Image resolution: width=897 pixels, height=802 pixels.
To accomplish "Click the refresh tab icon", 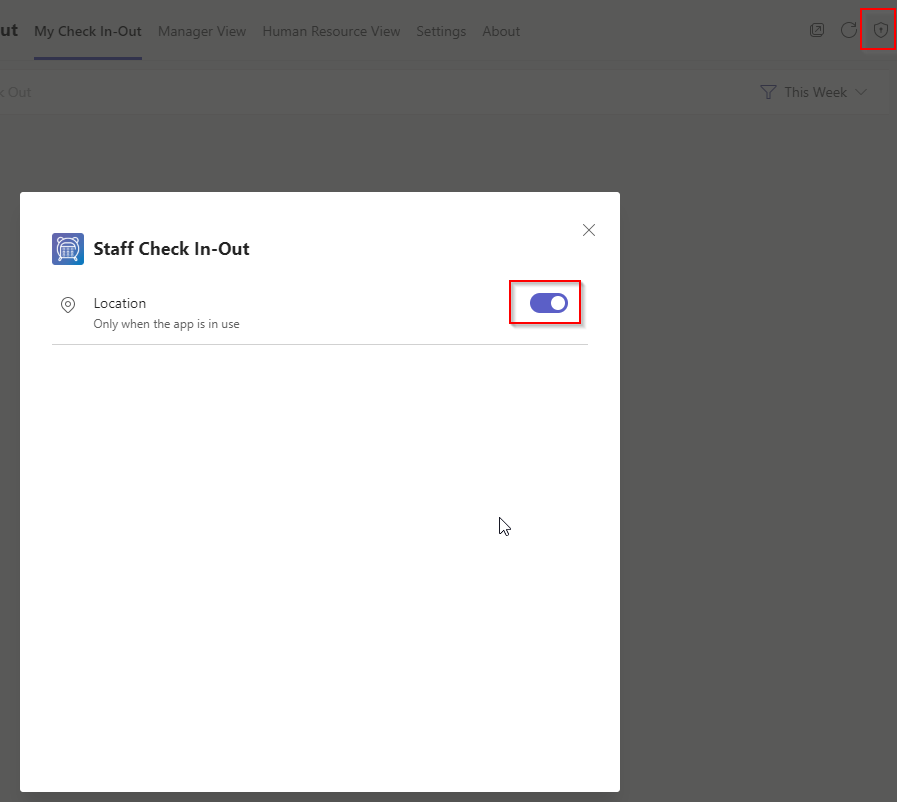I will (x=848, y=30).
